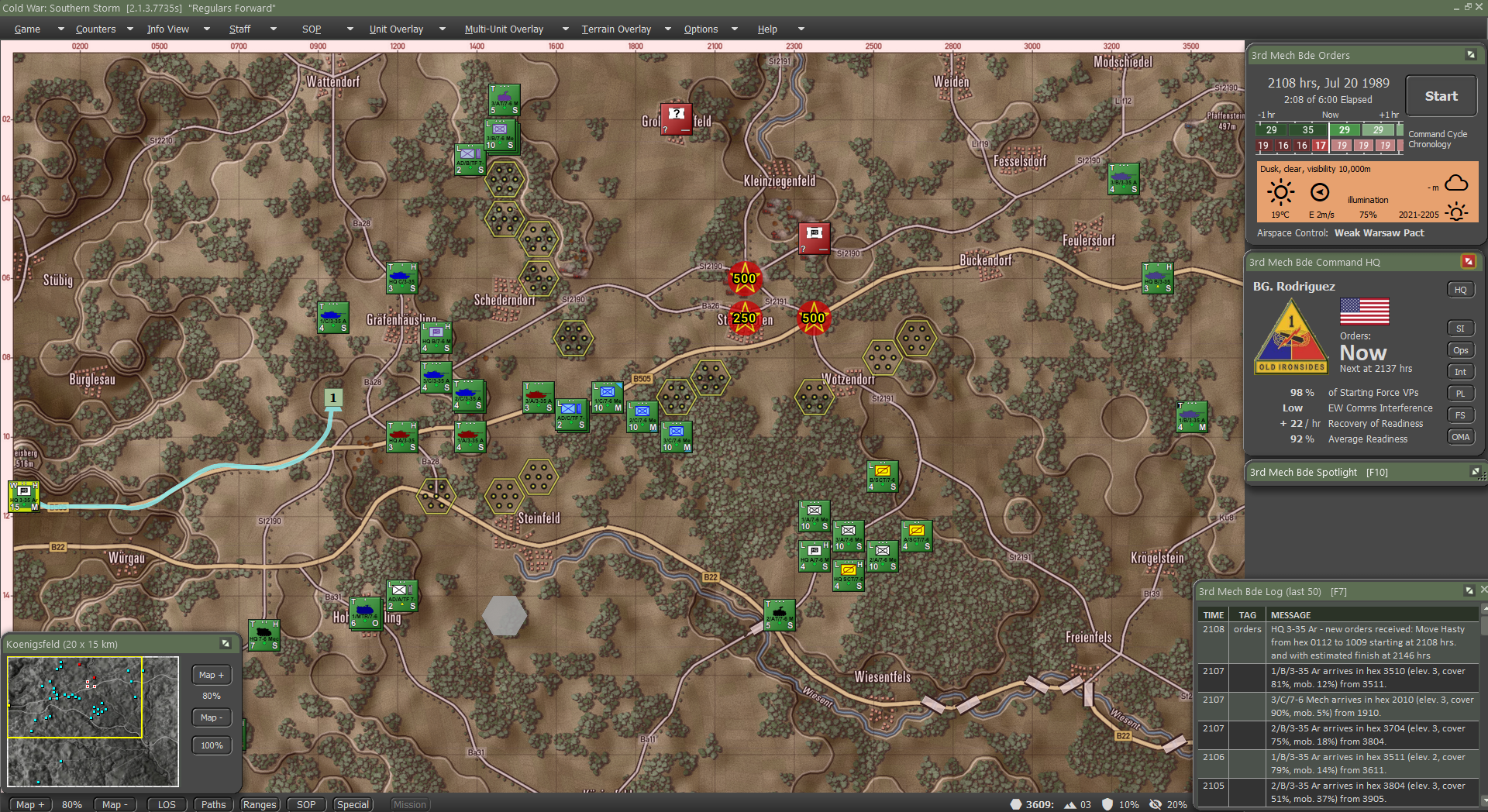Screen dimensions: 1488x812
Task: Click the 500-point objective star north of the 250 star
Action: point(745,278)
